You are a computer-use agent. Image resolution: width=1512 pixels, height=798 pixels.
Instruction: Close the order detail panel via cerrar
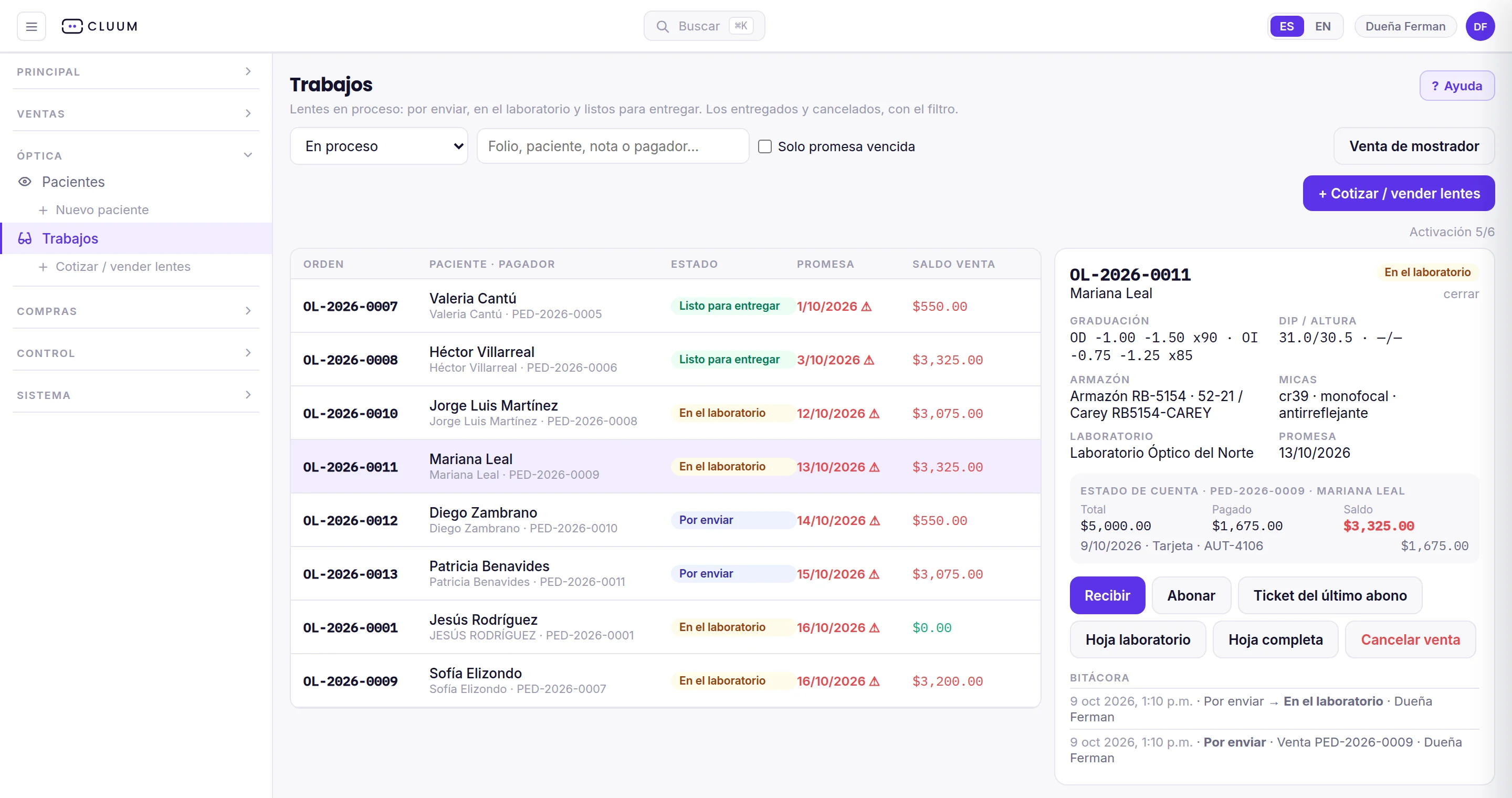tap(1461, 294)
